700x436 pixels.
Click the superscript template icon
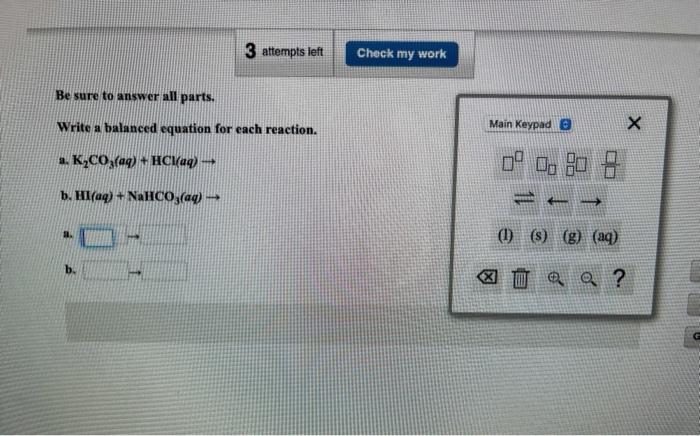tap(512, 162)
